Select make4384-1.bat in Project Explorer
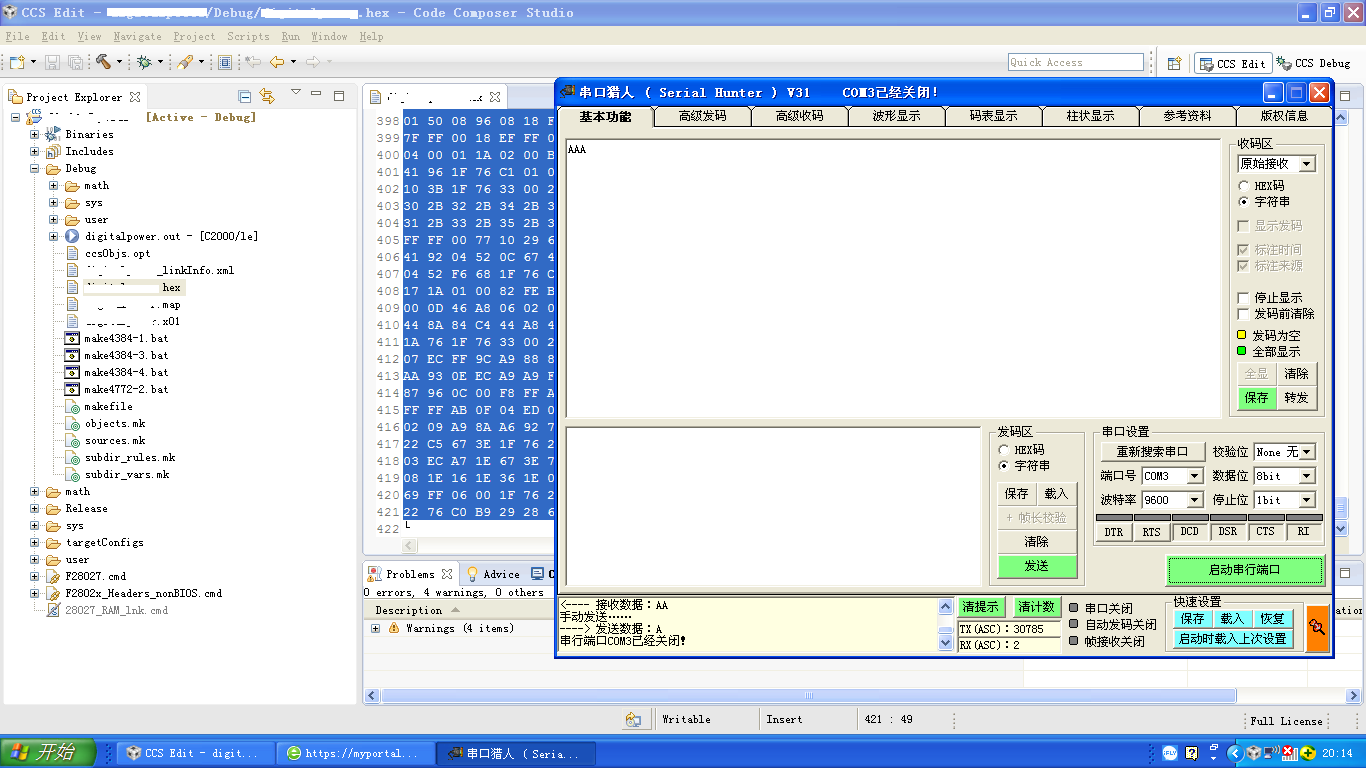Image resolution: width=1366 pixels, height=768 pixels. pos(117,338)
